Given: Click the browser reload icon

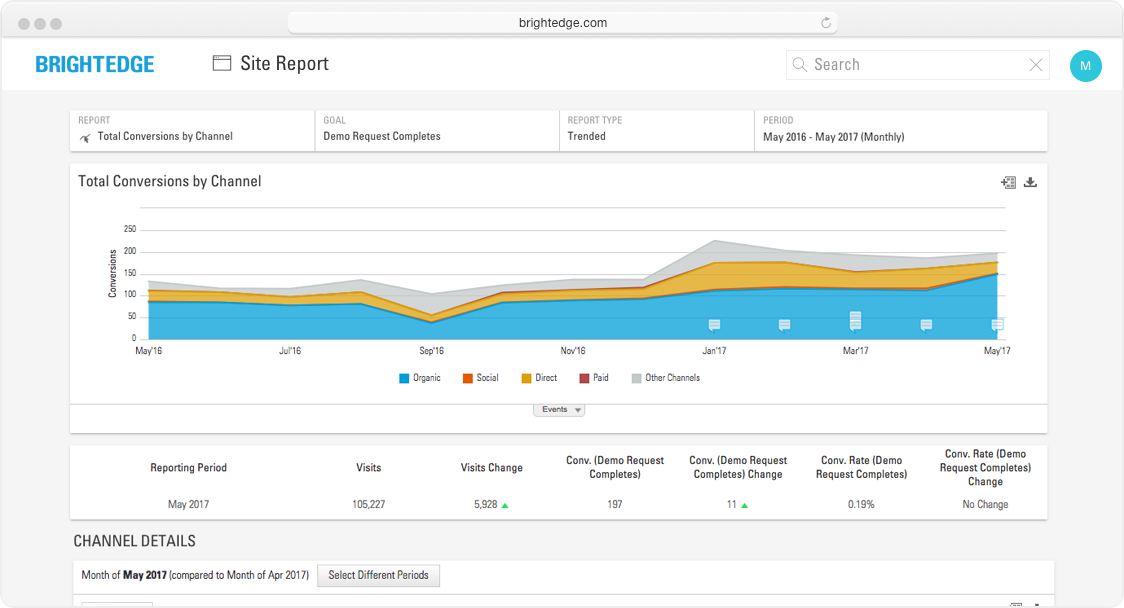Looking at the screenshot, I should (826, 23).
